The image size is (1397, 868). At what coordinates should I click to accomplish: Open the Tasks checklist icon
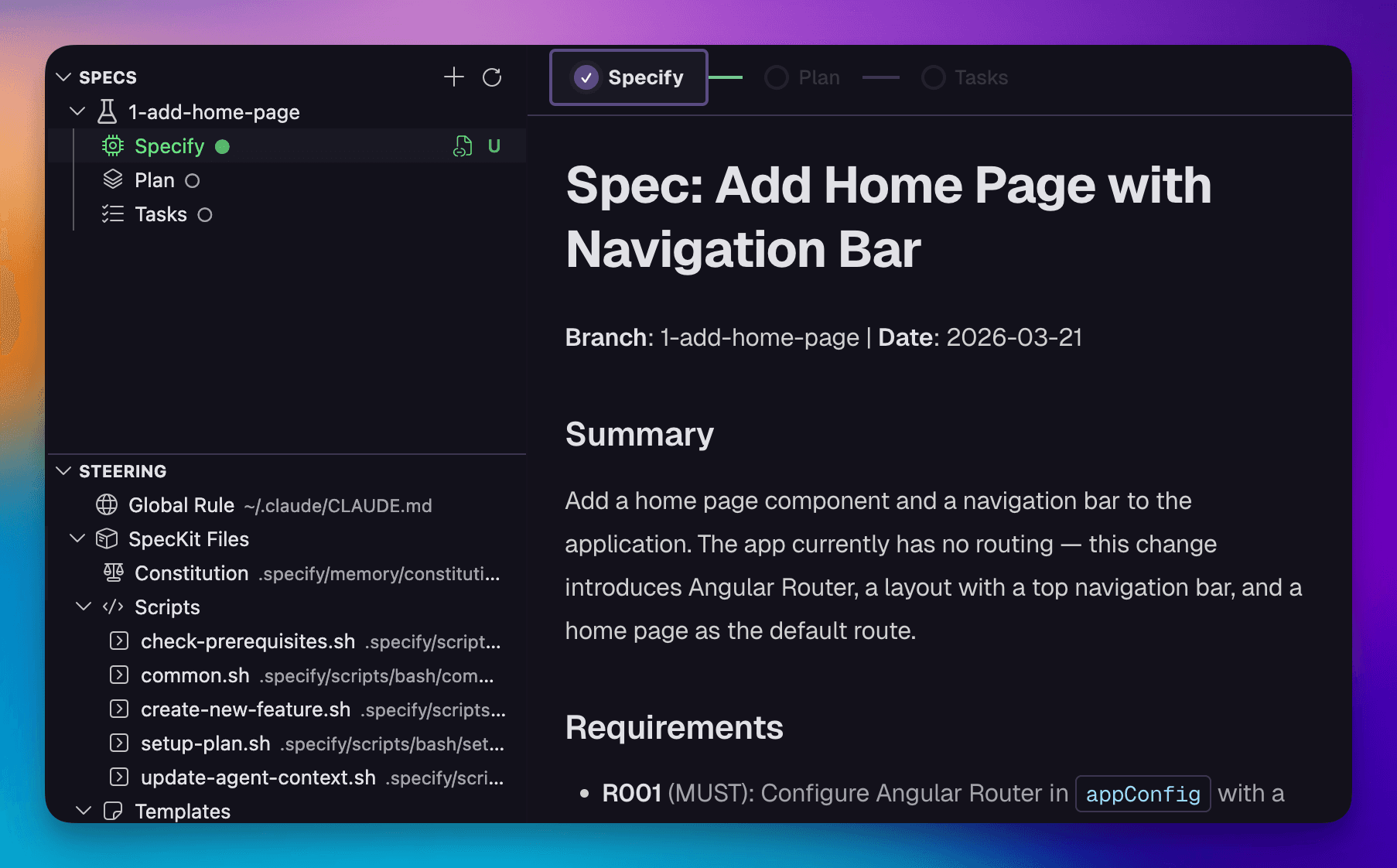tap(112, 214)
